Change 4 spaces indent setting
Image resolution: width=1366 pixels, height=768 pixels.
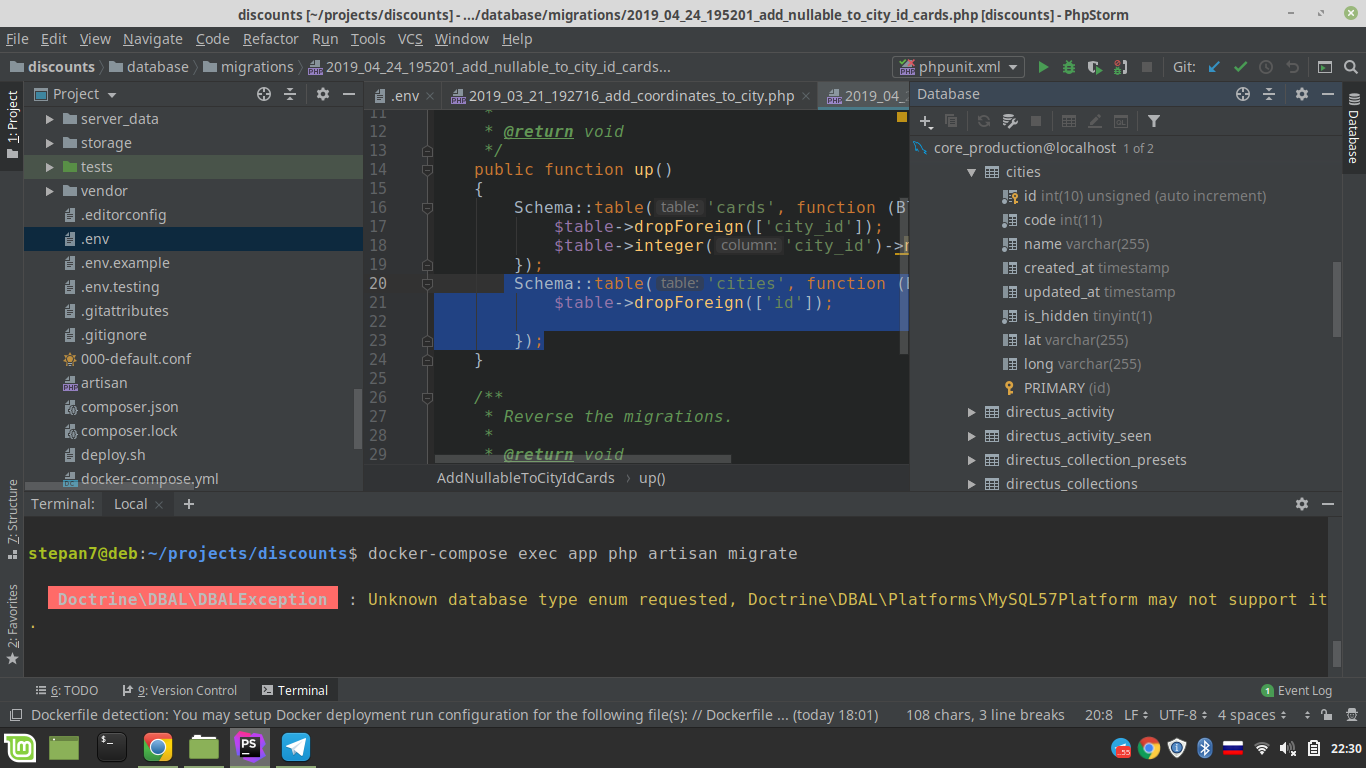[x=1253, y=715]
